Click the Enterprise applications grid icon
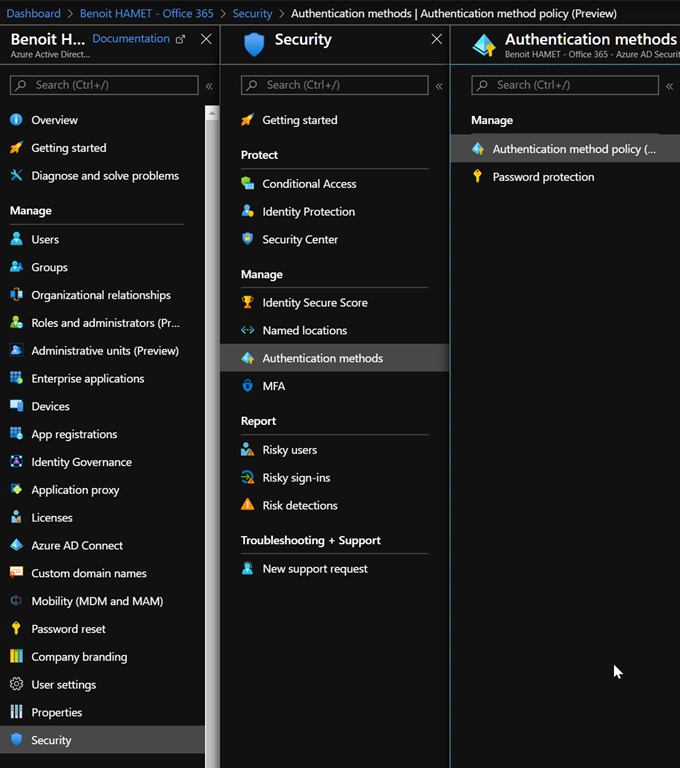The image size is (680, 768). coord(16,379)
